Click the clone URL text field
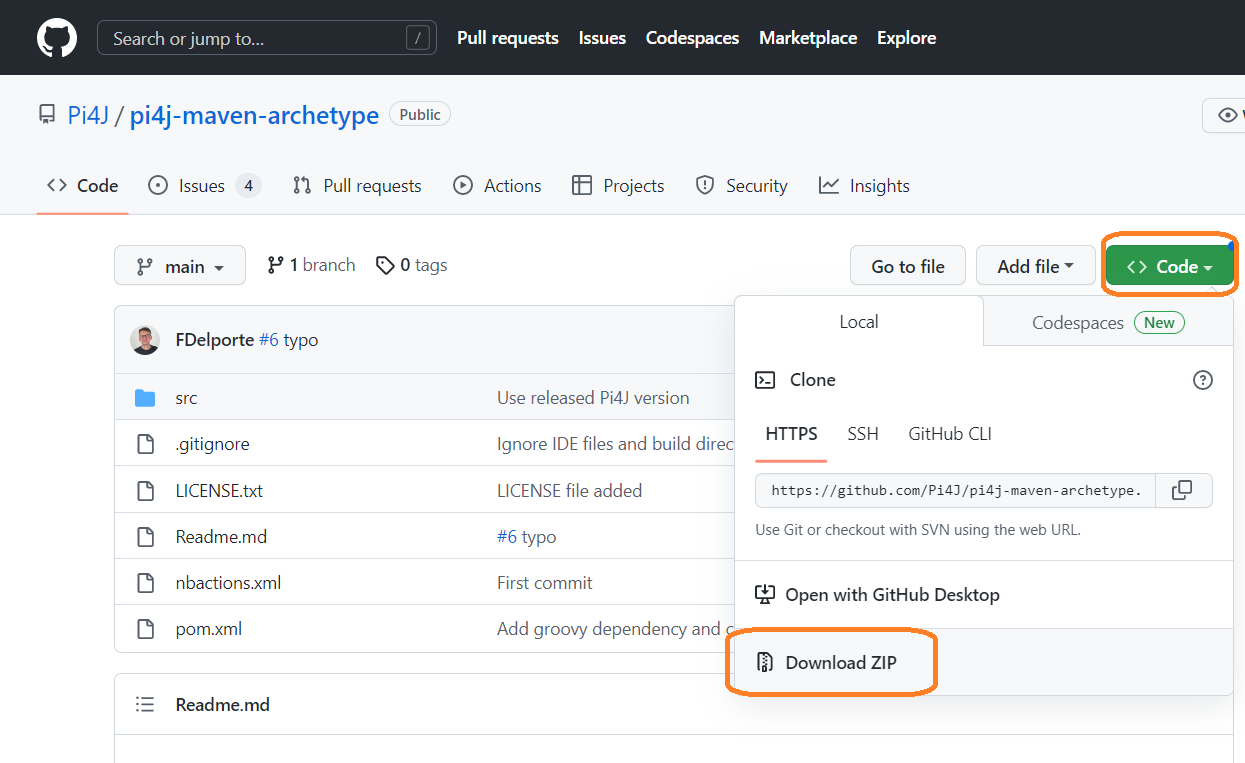1245x763 pixels. point(956,490)
